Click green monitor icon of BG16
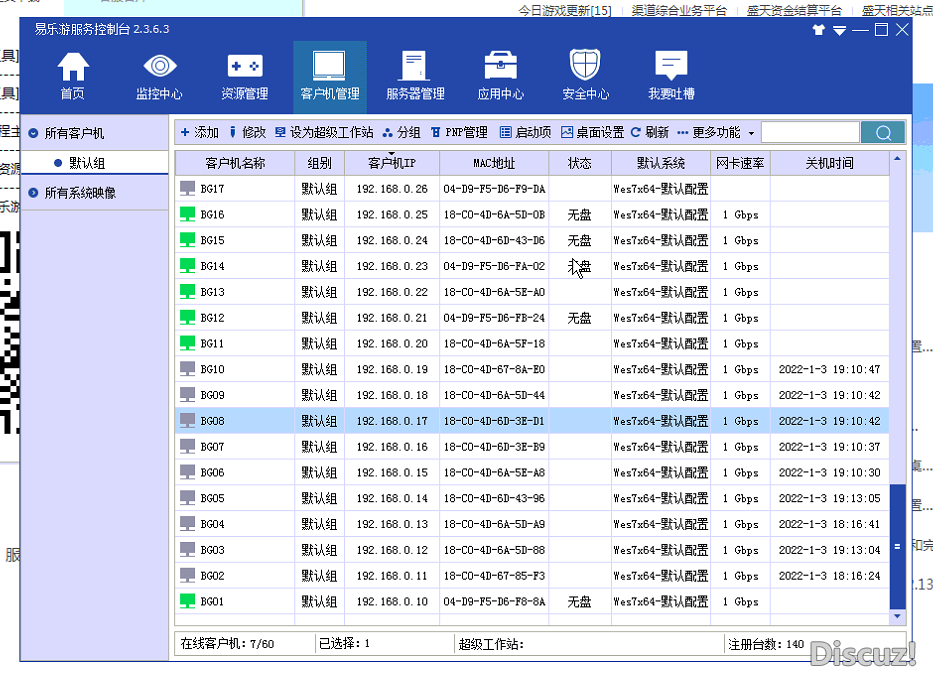 [x=187, y=214]
